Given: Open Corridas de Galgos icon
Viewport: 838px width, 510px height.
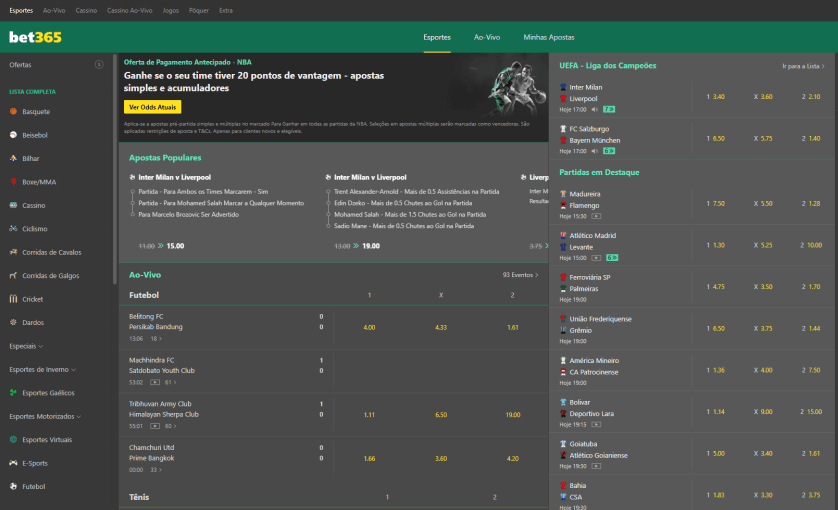Looking at the screenshot, I should [x=13, y=275].
